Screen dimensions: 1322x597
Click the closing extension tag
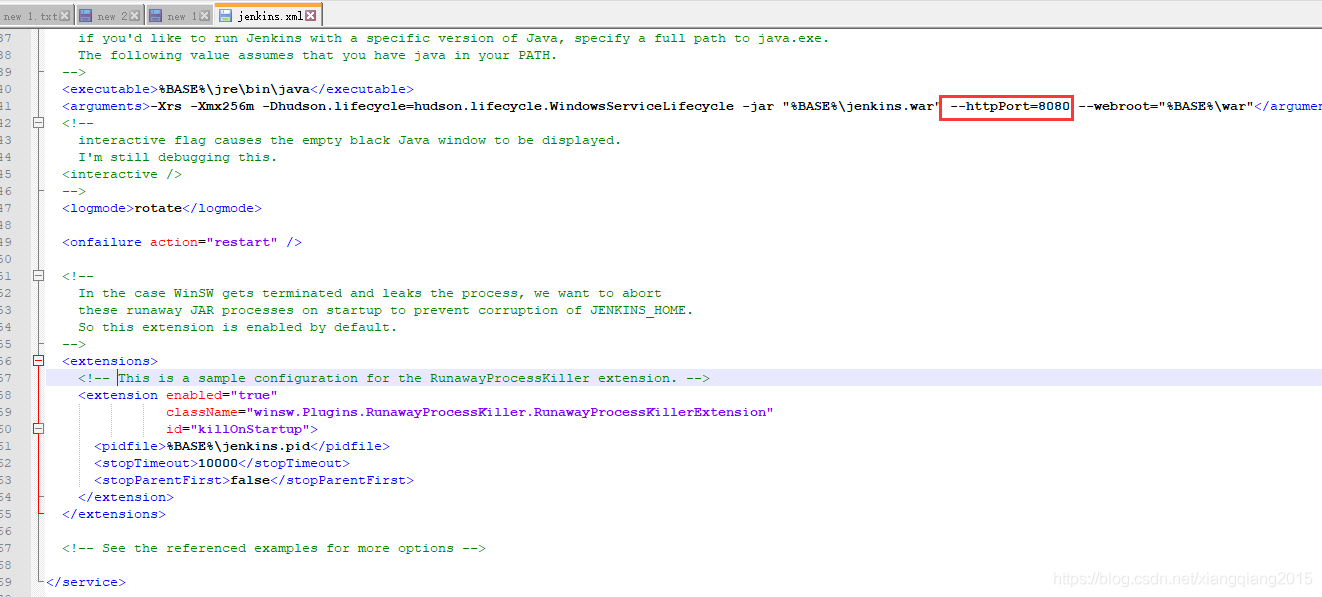pos(126,497)
